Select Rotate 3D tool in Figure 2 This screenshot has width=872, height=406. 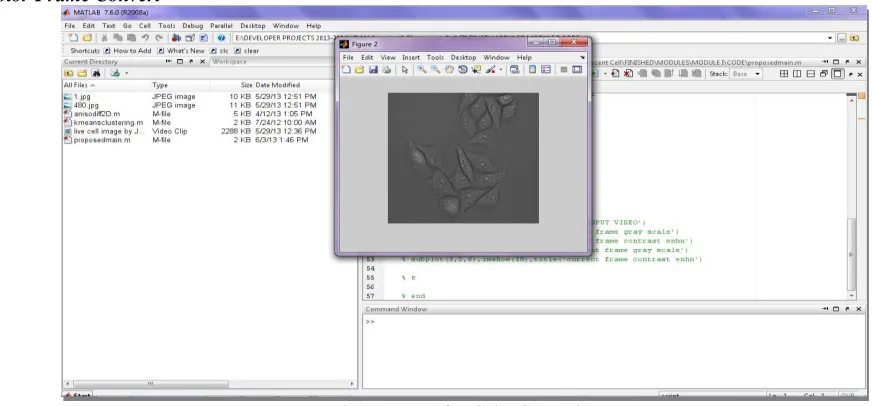463,70
